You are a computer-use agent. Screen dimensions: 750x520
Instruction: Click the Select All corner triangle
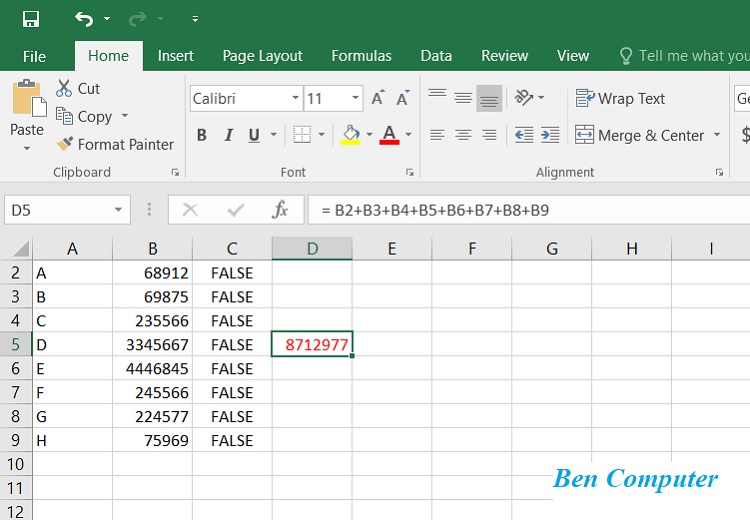(21, 249)
